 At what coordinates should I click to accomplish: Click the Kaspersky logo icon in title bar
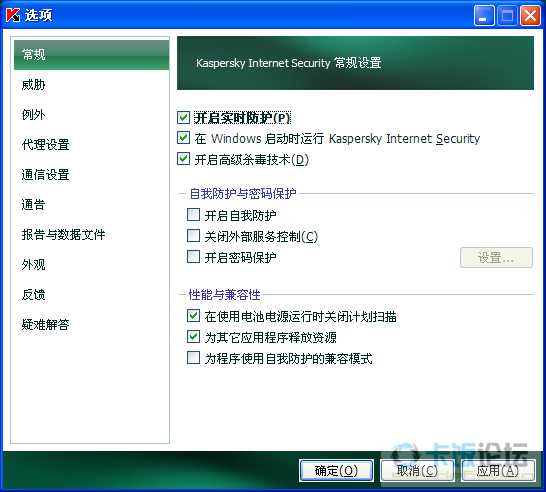click(13, 15)
